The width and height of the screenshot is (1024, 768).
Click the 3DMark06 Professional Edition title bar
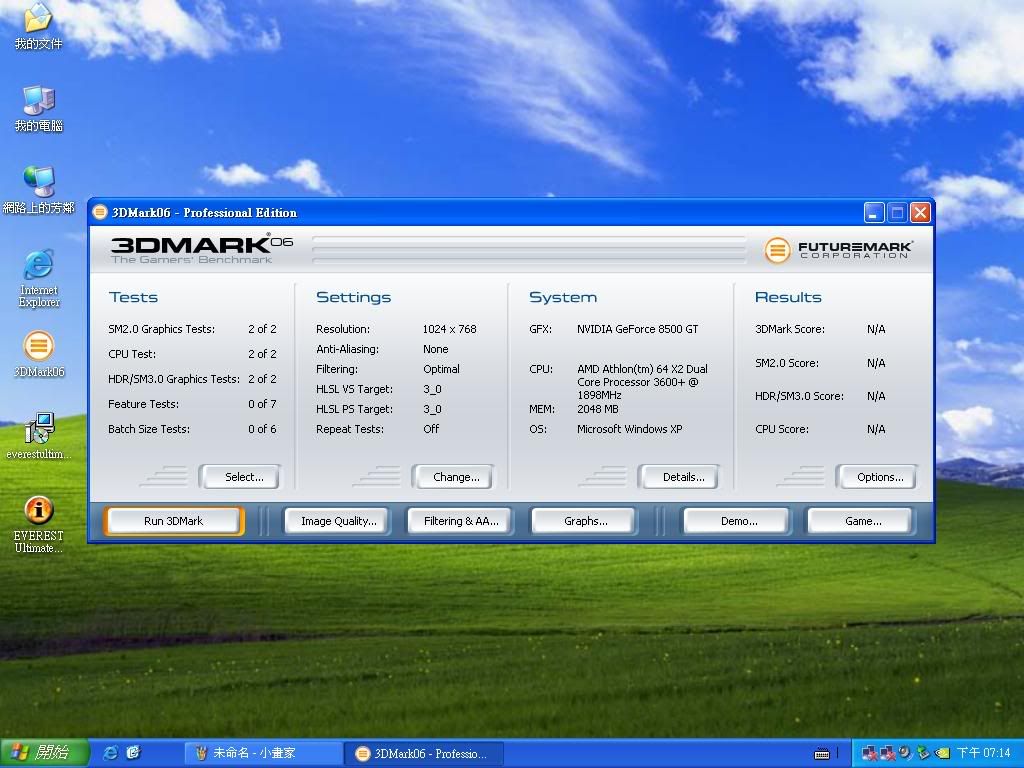pyautogui.click(x=511, y=212)
